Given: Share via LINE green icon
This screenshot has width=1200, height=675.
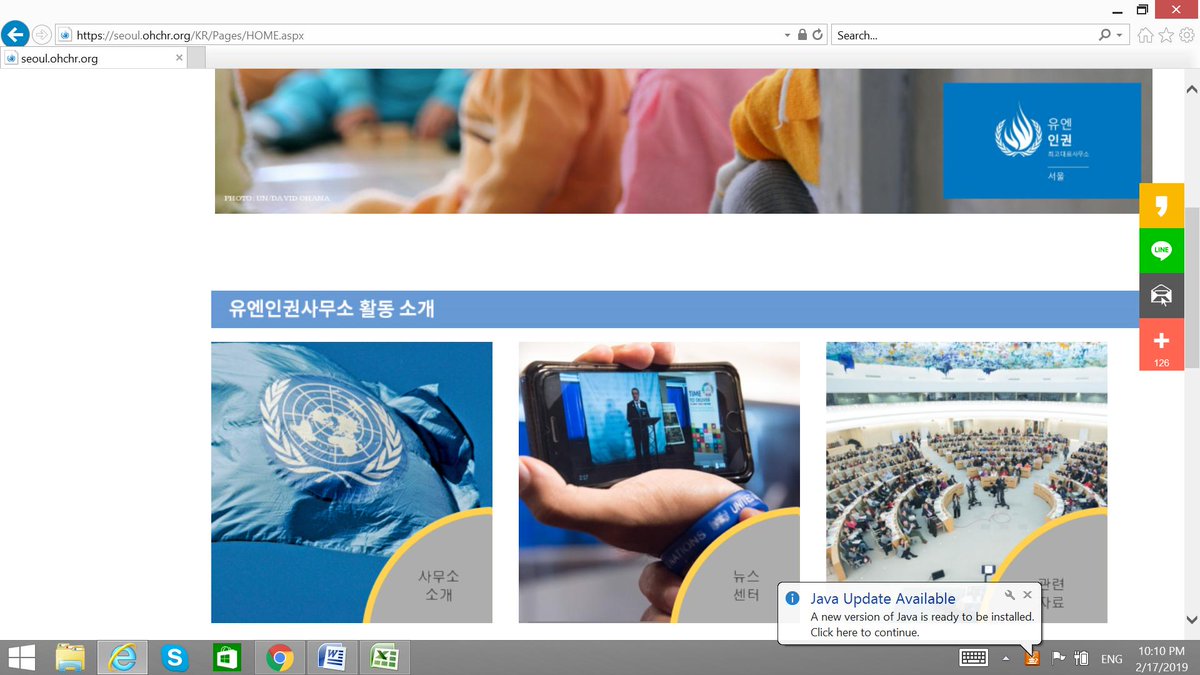Looking at the screenshot, I should tap(1161, 251).
